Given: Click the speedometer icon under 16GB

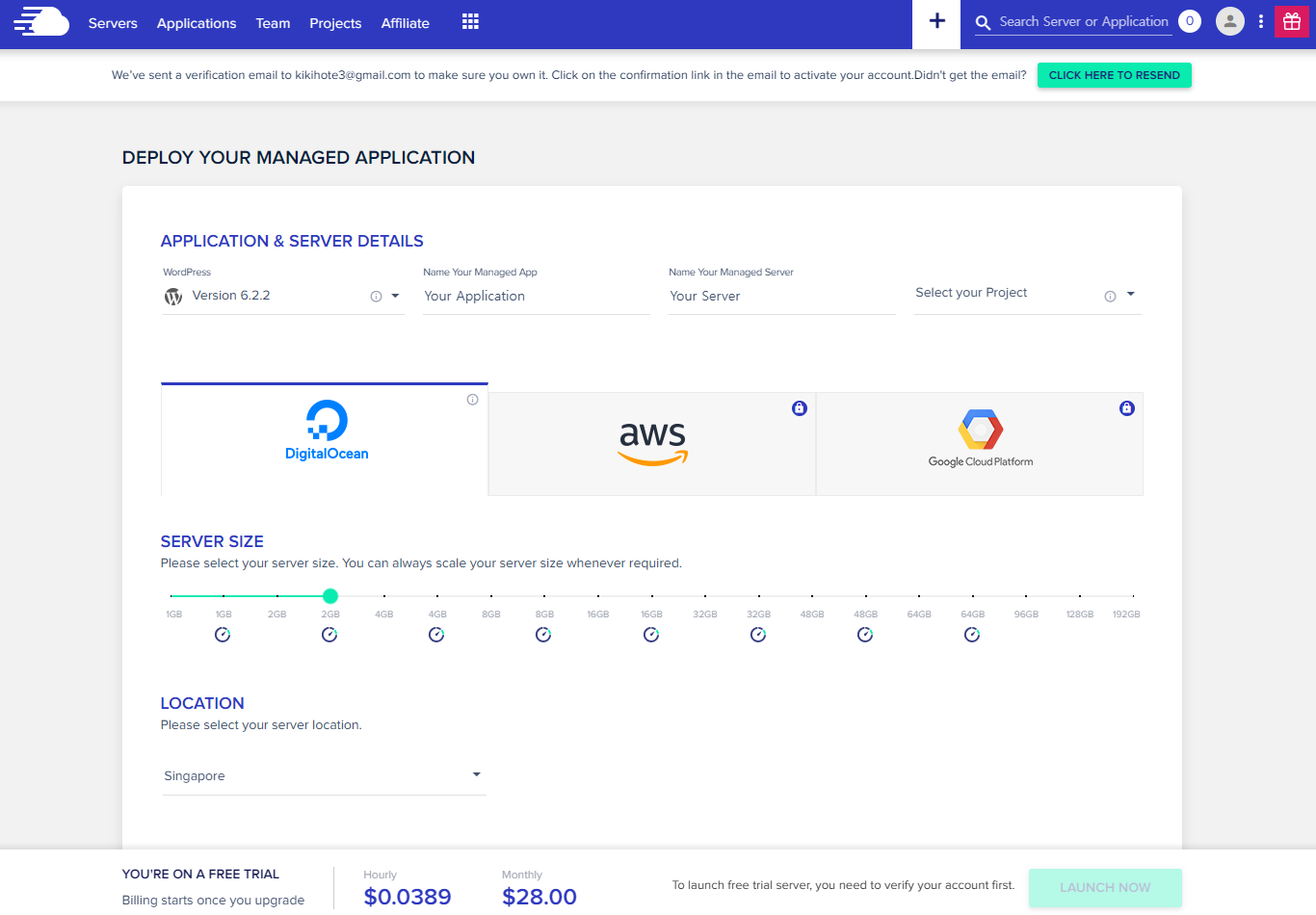Looking at the screenshot, I should pyautogui.click(x=651, y=635).
